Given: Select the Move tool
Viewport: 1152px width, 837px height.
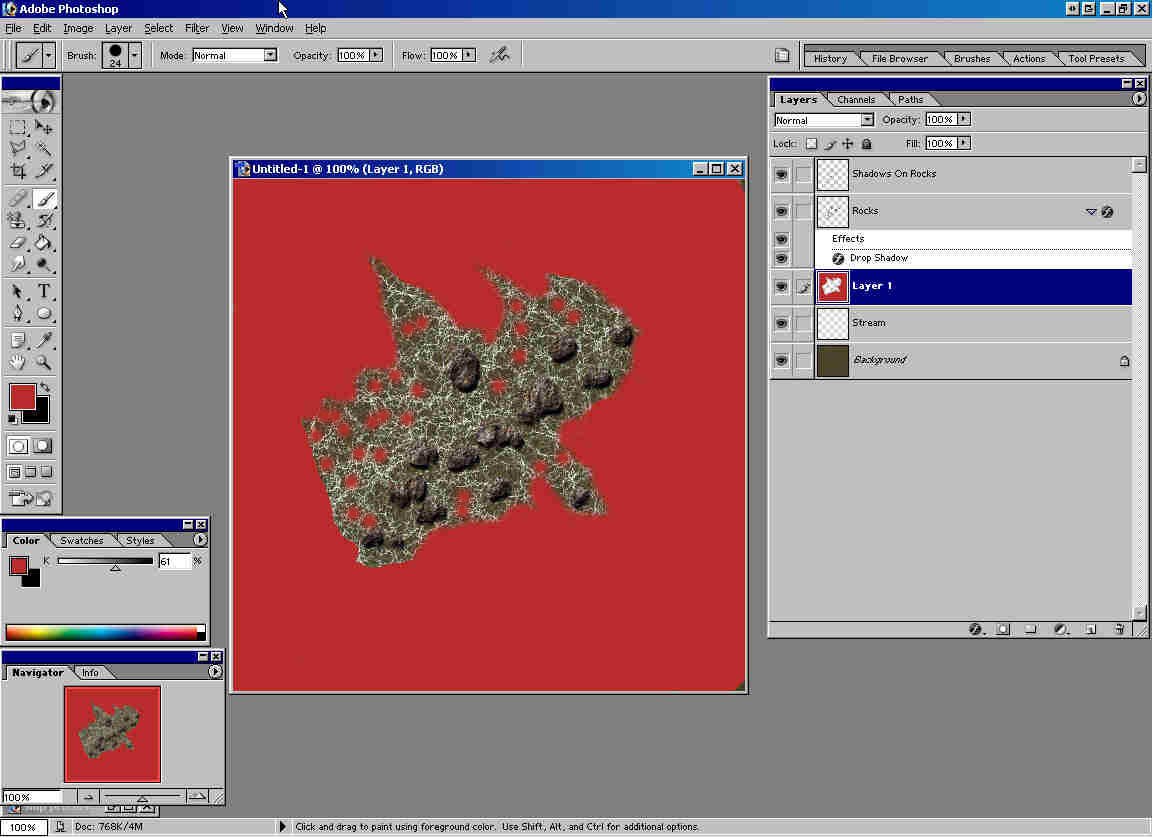Looking at the screenshot, I should point(44,127).
